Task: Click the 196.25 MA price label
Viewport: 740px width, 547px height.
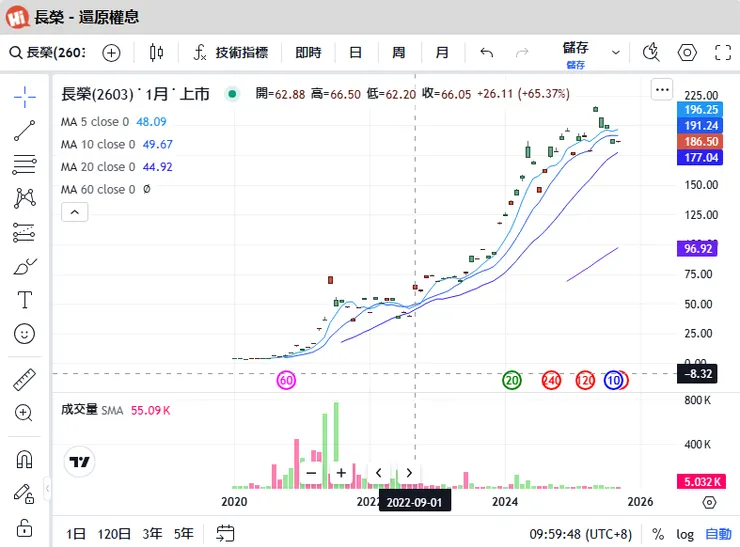Action: pos(700,109)
